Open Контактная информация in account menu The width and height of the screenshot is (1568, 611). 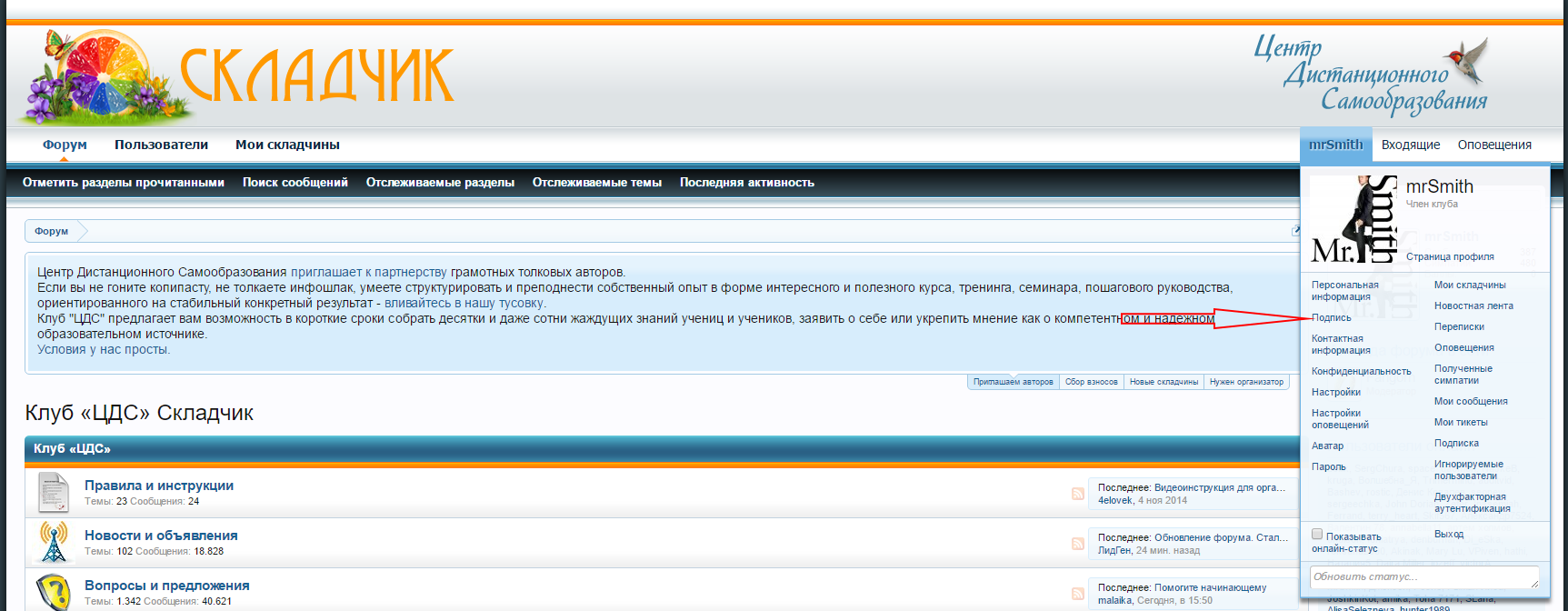pyautogui.click(x=1341, y=345)
